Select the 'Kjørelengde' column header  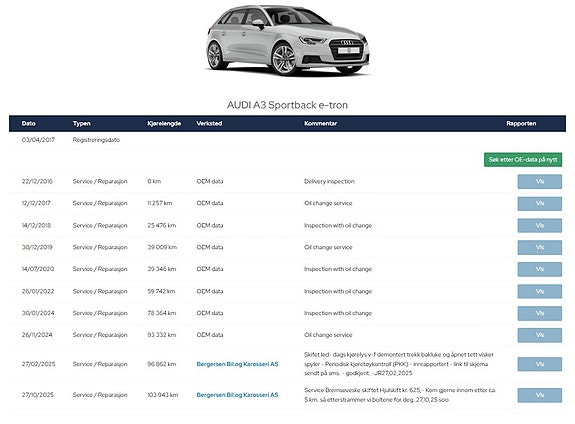(164, 124)
